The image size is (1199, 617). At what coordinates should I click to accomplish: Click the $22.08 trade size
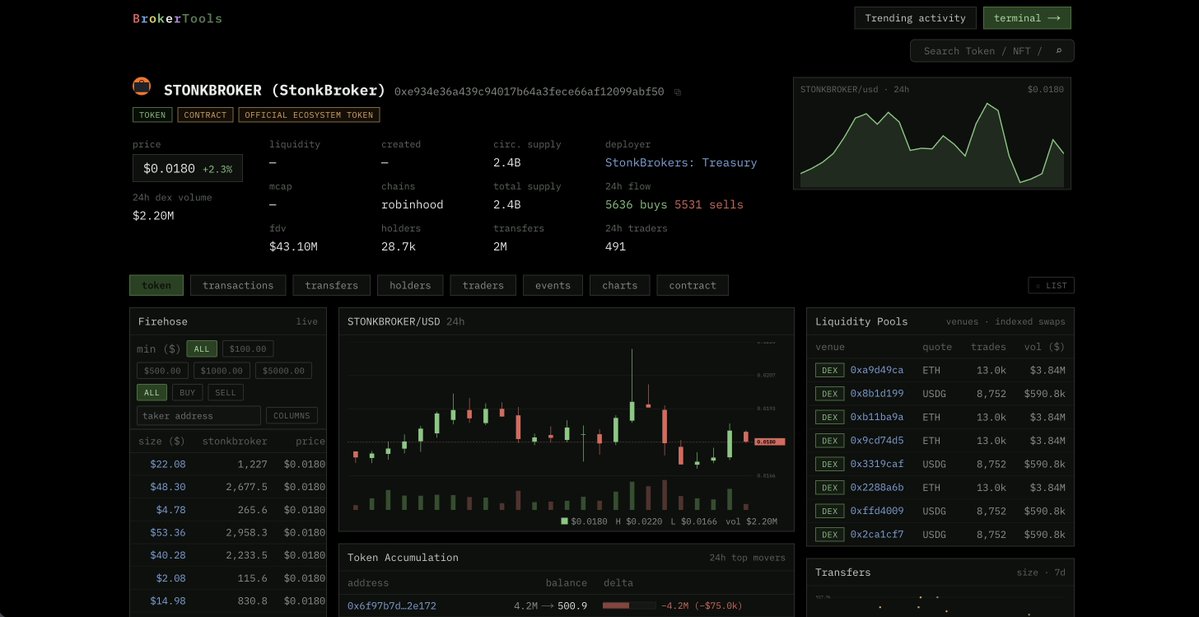[x=167, y=464]
